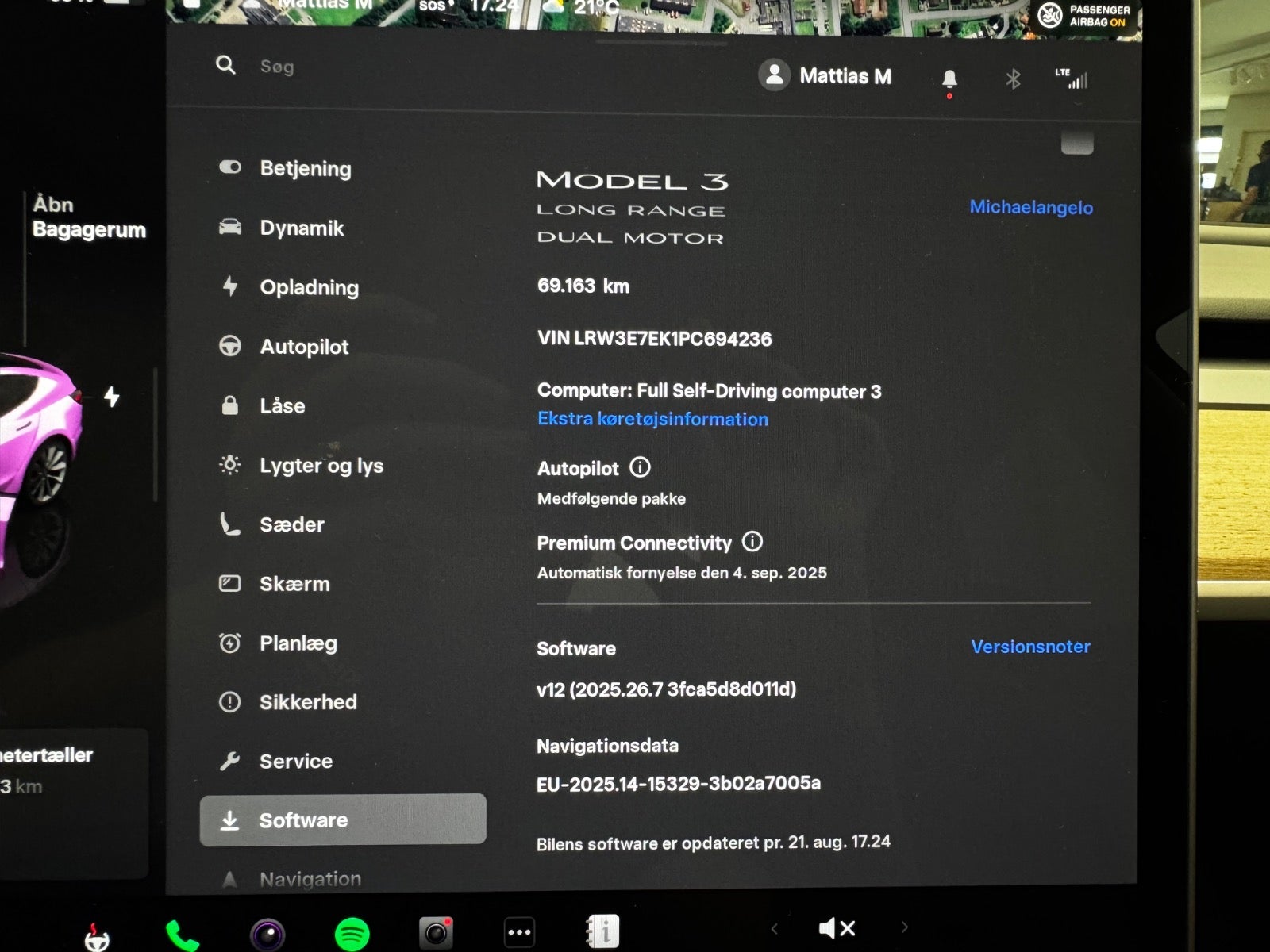
Task: Open the owner's manual icon
Action: coord(603,931)
